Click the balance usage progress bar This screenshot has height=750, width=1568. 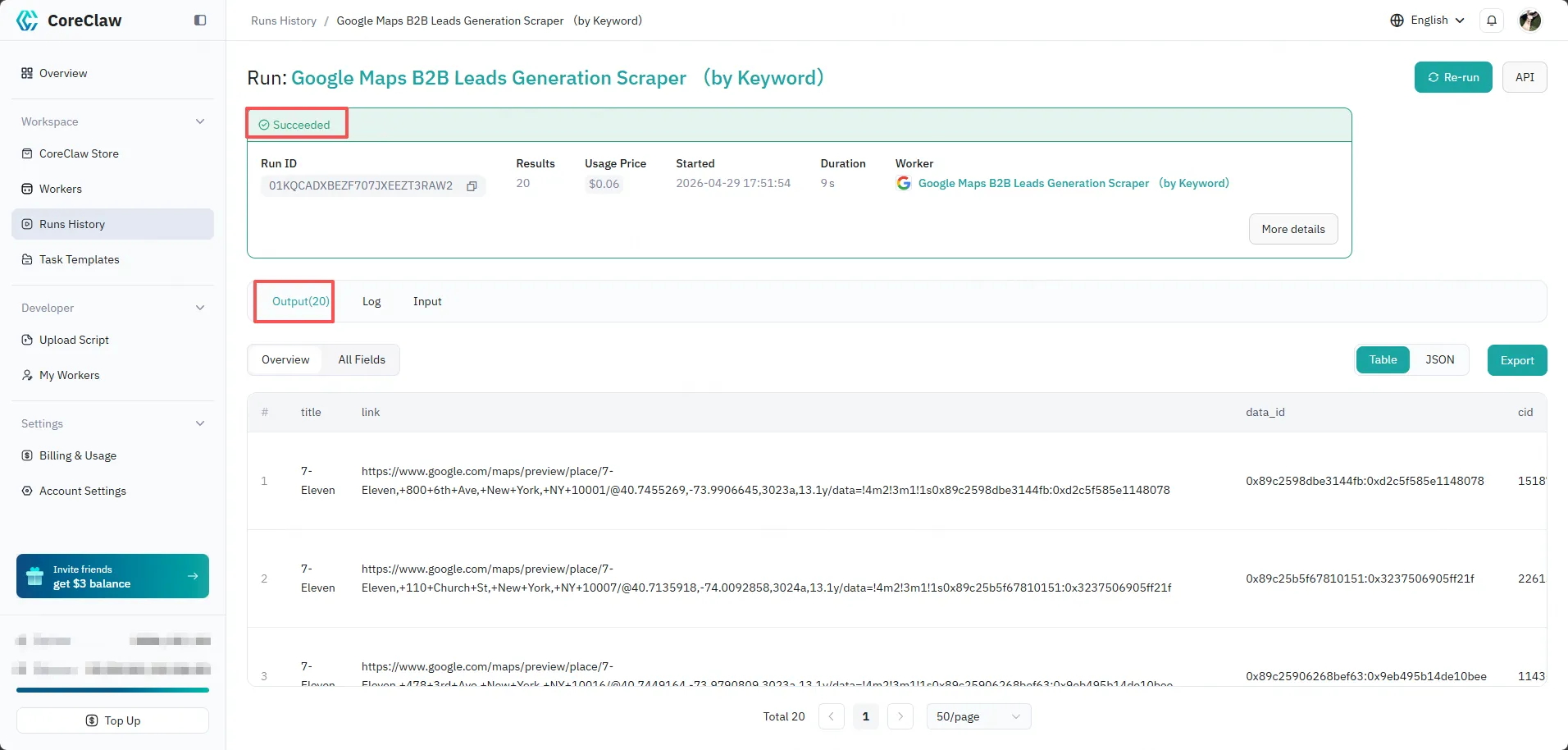tap(112, 690)
